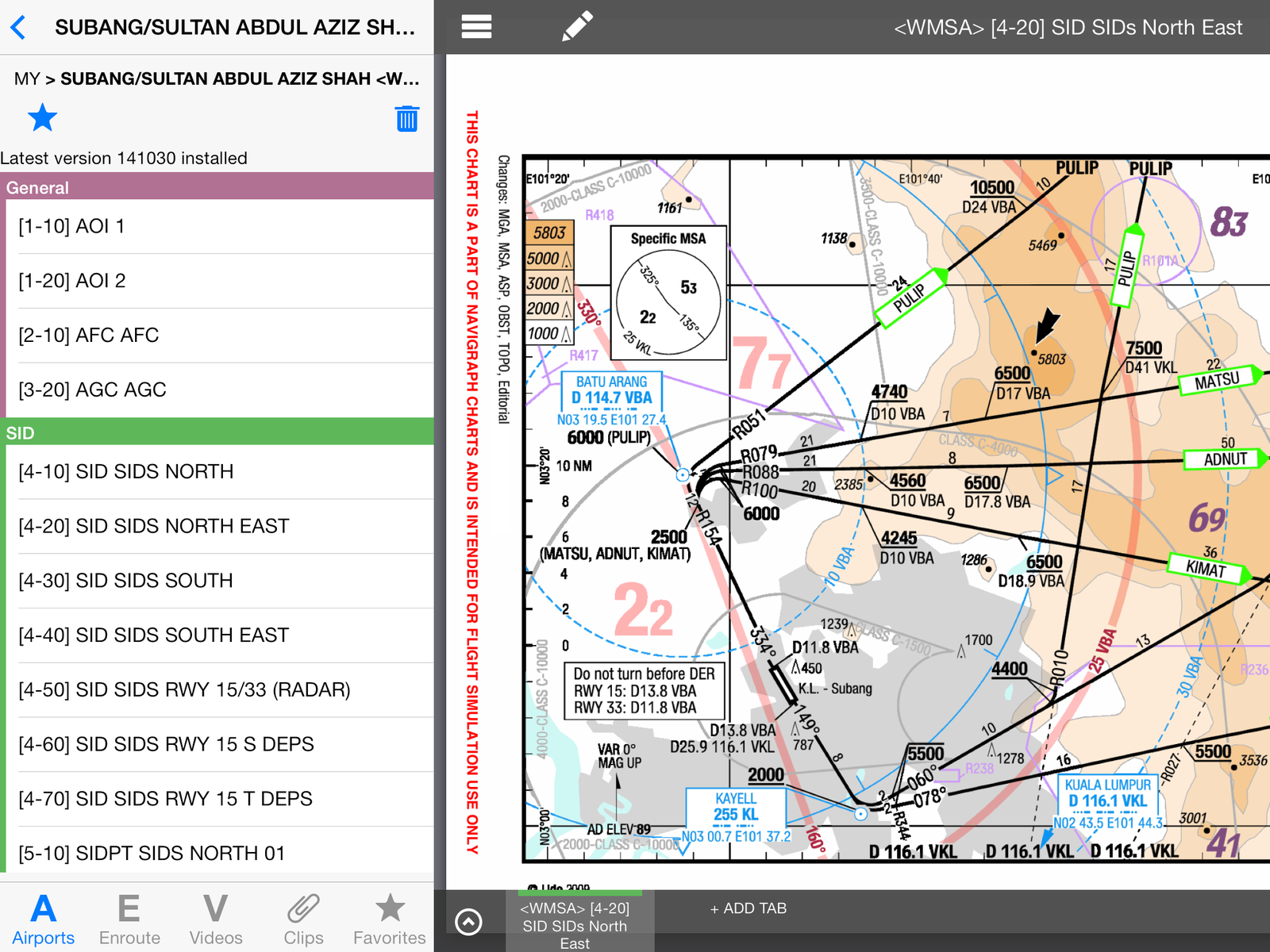Go to the Videos tab
1270x952 pixels.
216,919
